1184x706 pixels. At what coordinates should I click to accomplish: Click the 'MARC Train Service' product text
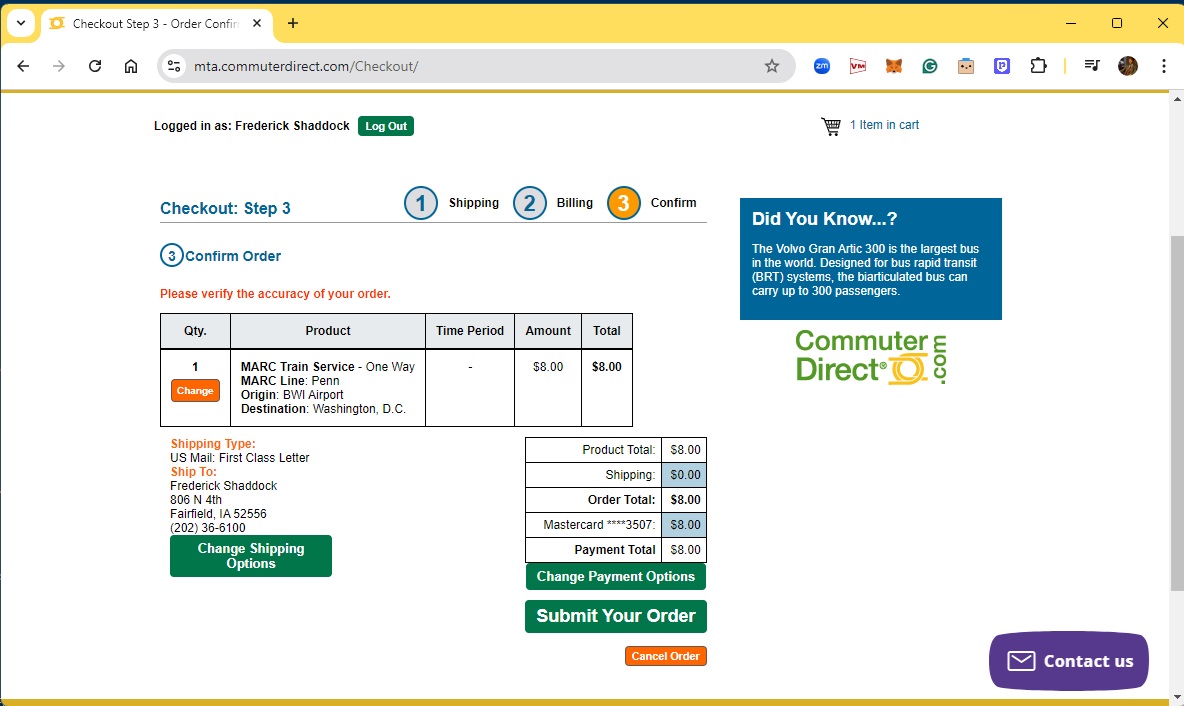point(298,367)
